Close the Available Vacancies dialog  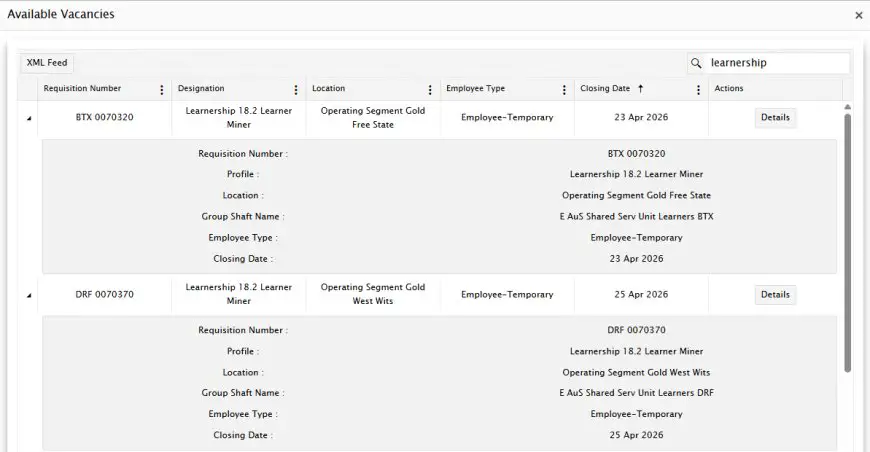click(858, 16)
